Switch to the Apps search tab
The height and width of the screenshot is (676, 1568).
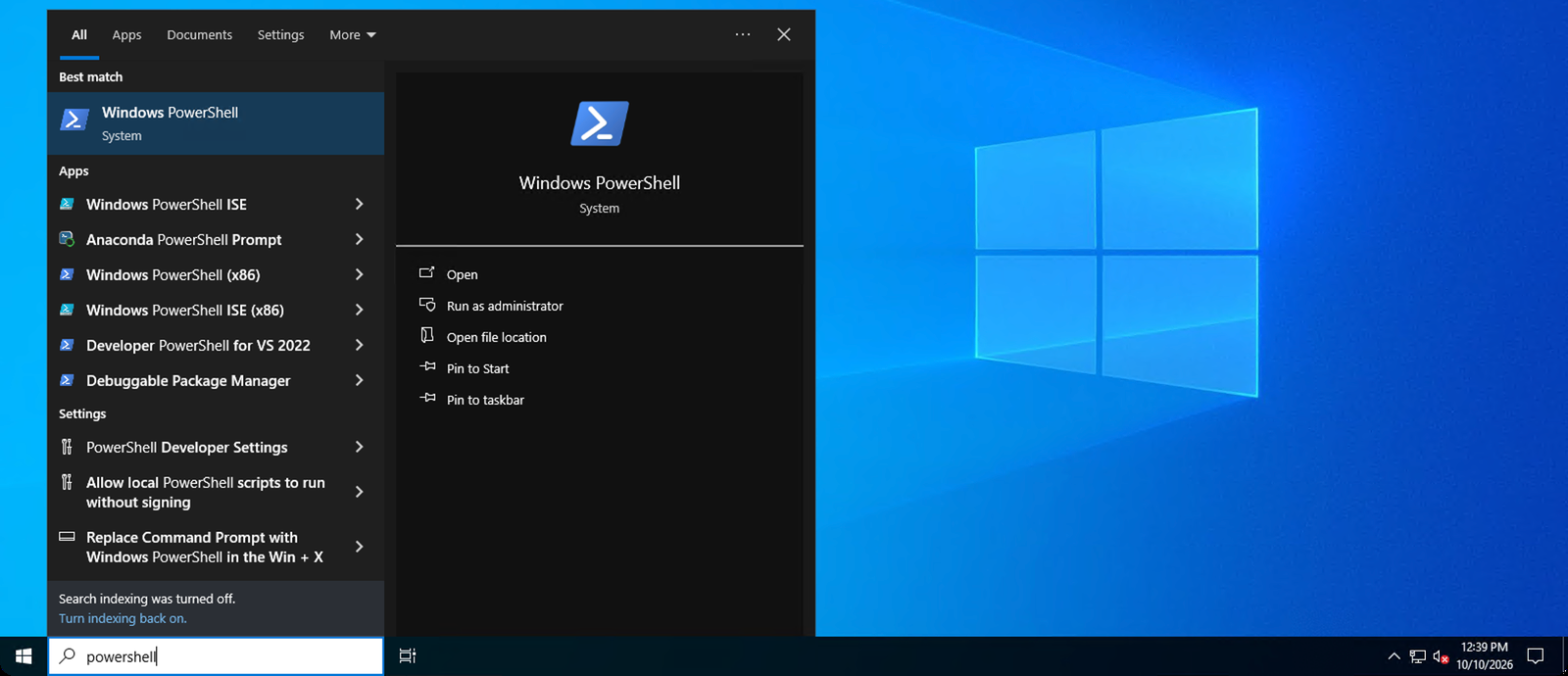click(126, 34)
